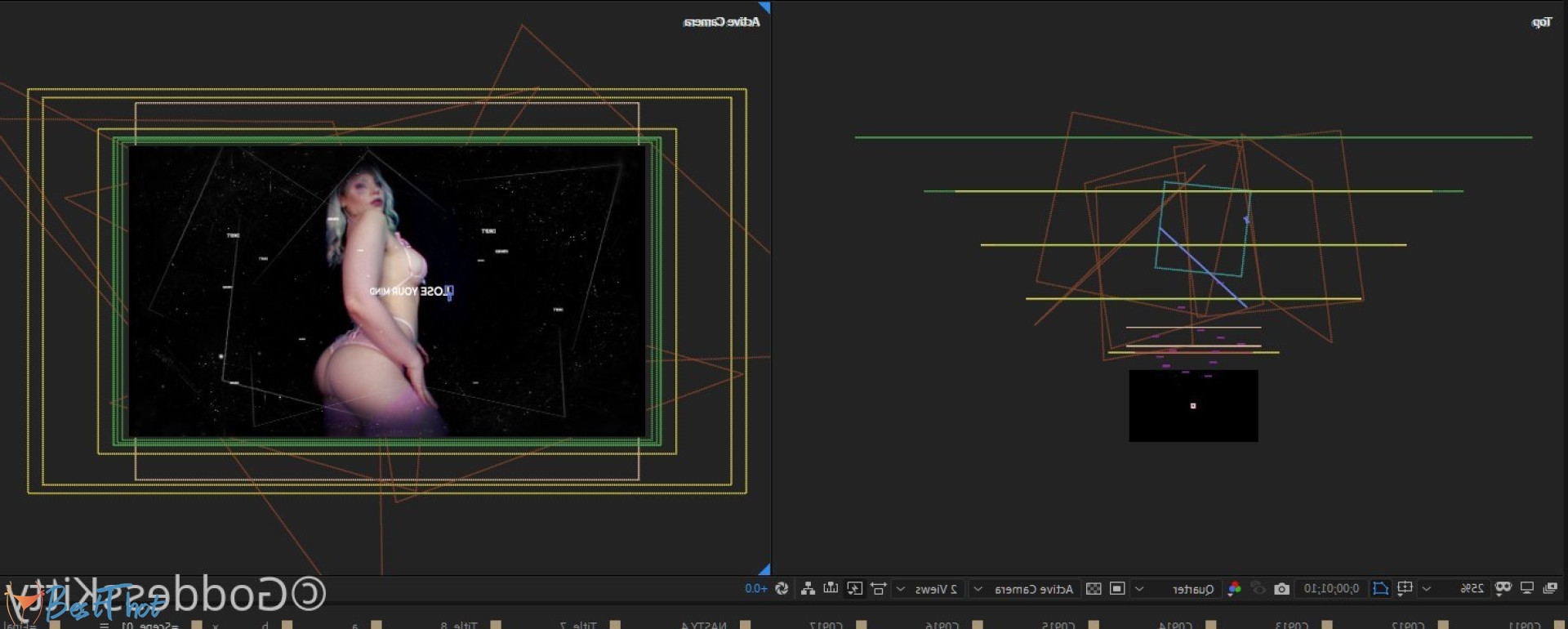1568x629 pixels.
Task: Click the Always Preview This View icon
Action: [x=1549, y=589]
